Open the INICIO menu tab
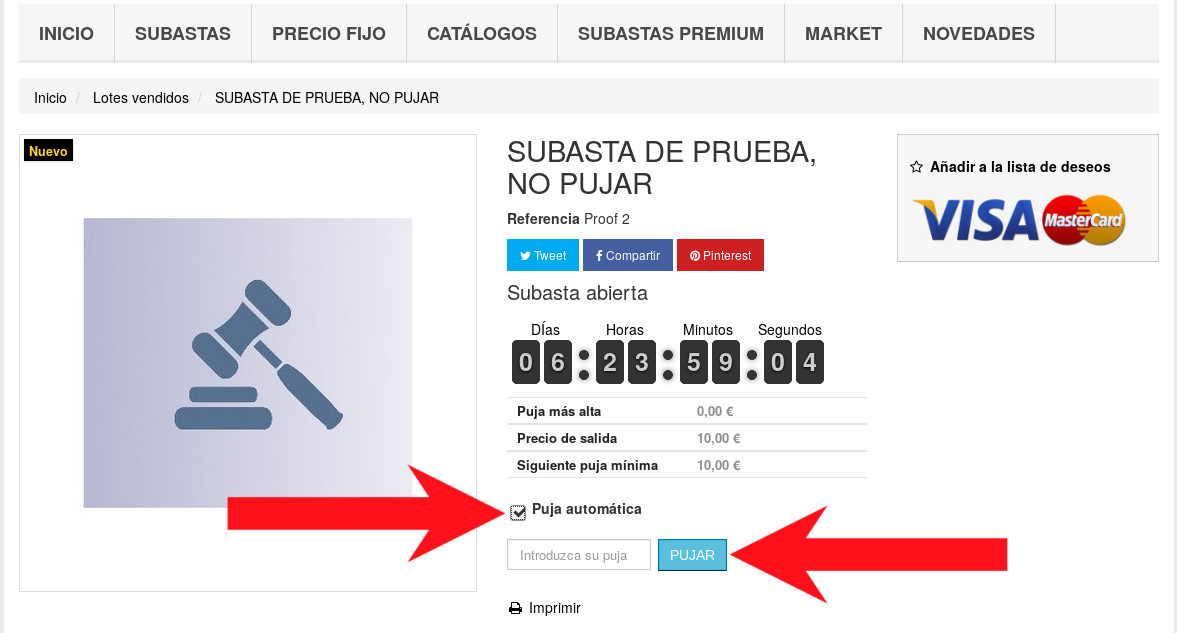This screenshot has width=1177, height=633. (66, 34)
